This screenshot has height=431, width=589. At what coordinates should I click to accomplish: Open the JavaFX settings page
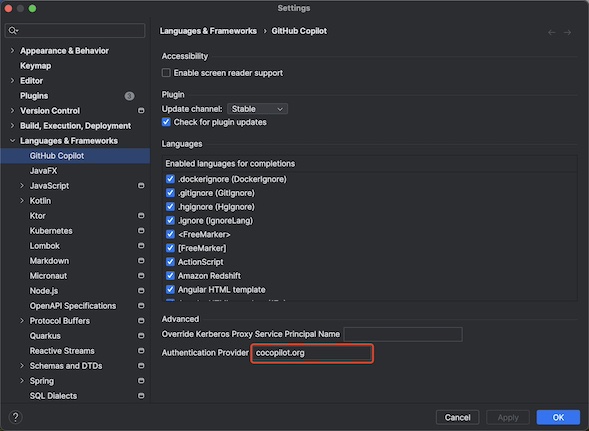pyautogui.click(x=44, y=171)
